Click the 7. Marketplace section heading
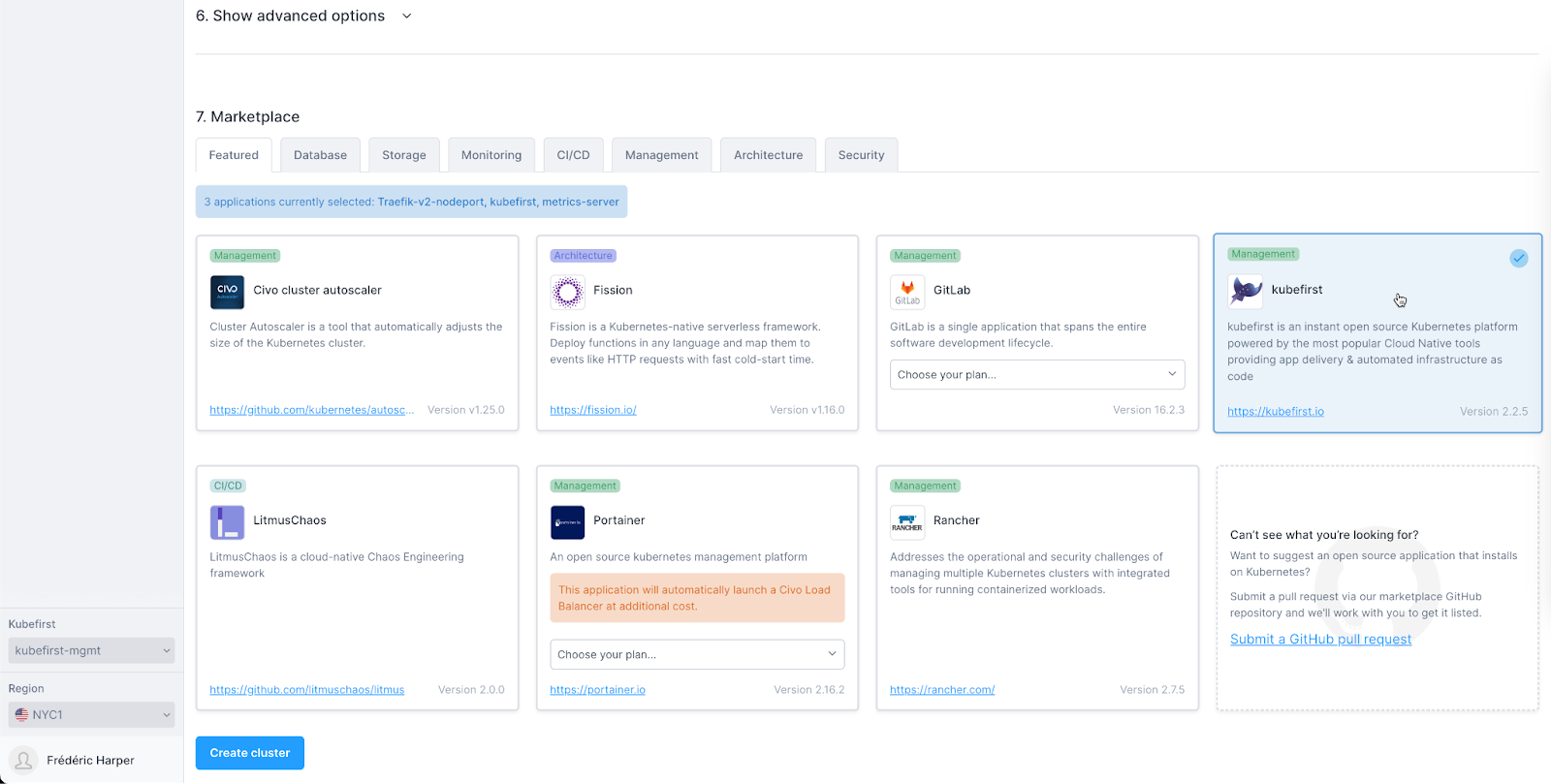The width and height of the screenshot is (1551, 784). point(247,116)
